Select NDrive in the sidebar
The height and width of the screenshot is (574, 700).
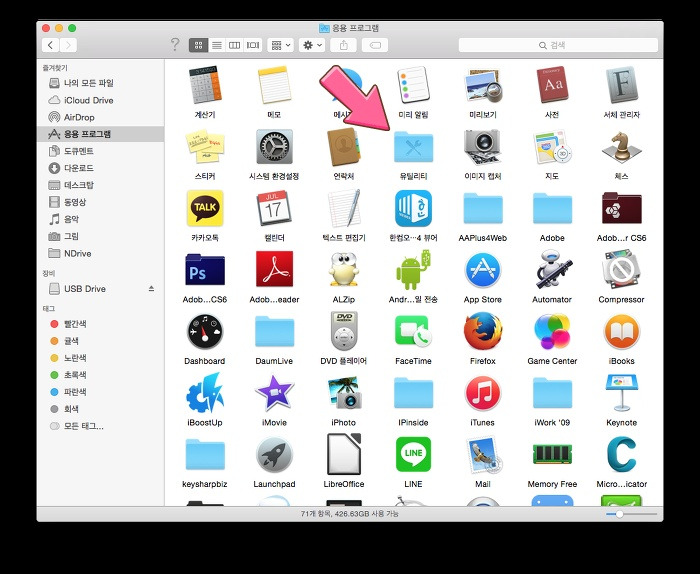(100, 254)
